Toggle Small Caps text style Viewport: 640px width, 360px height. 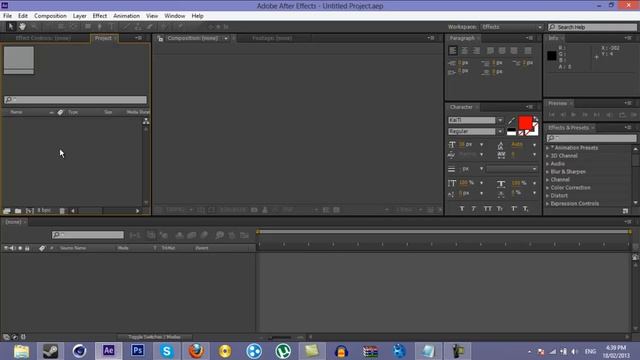click(x=500, y=209)
